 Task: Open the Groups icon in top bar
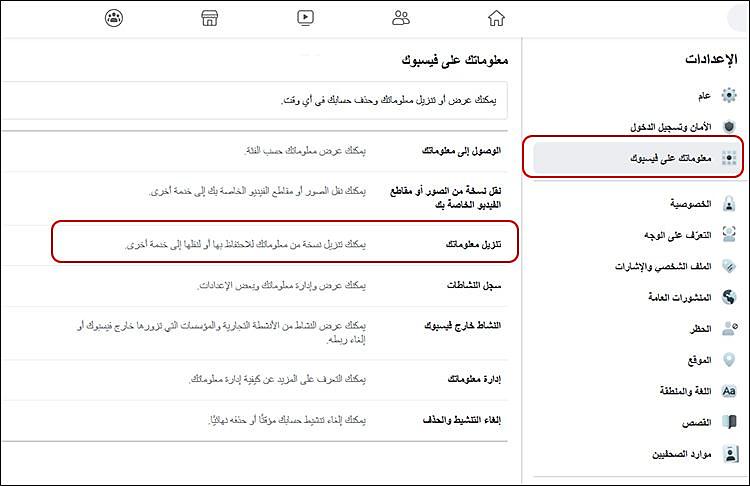[x=114, y=18]
